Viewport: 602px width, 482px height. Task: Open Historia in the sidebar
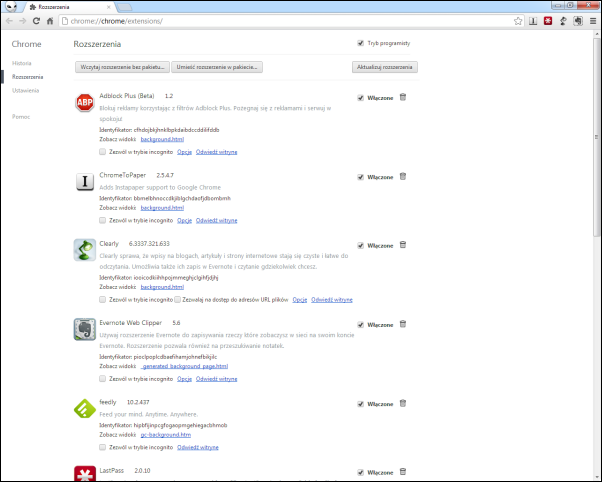tap(22, 63)
